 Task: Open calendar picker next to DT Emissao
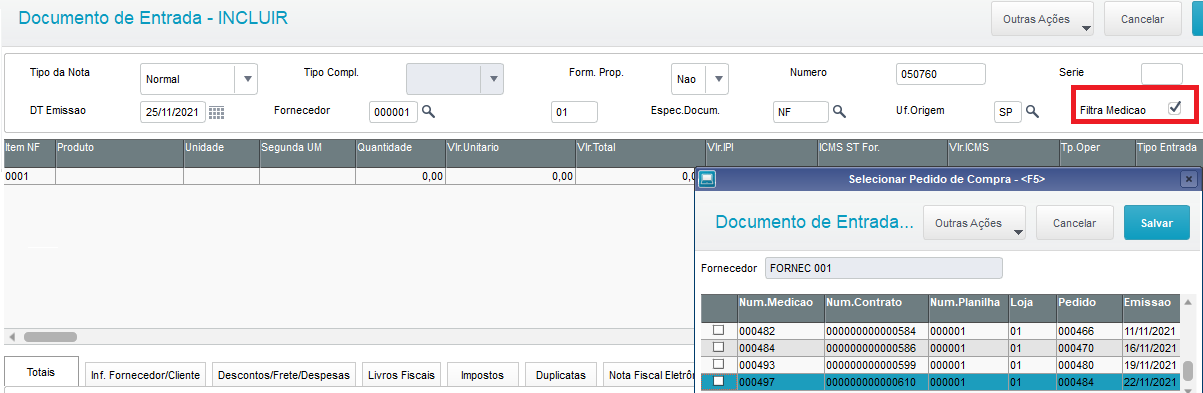pos(216,113)
